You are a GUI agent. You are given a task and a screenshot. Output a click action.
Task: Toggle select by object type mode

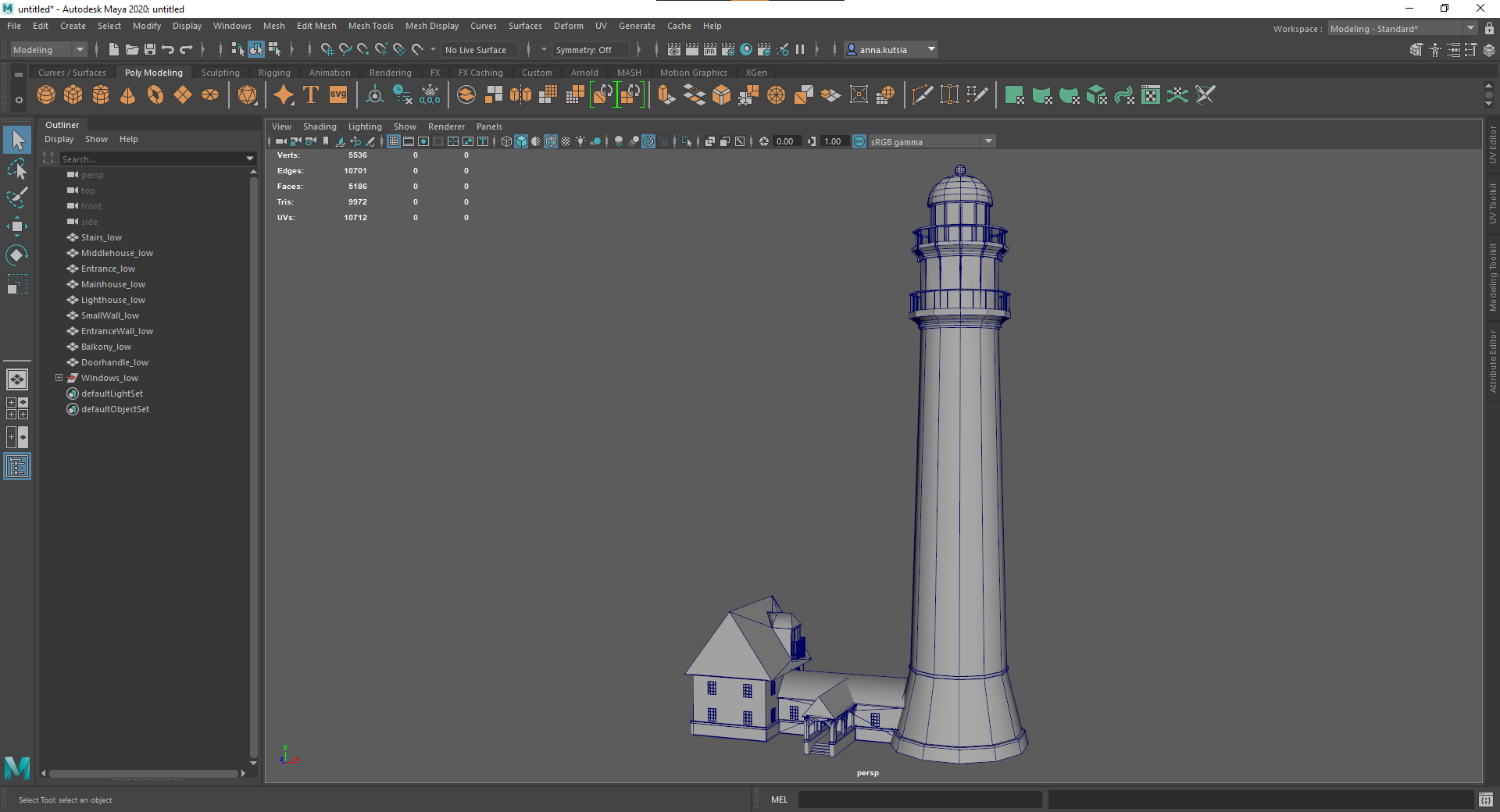tap(256, 49)
